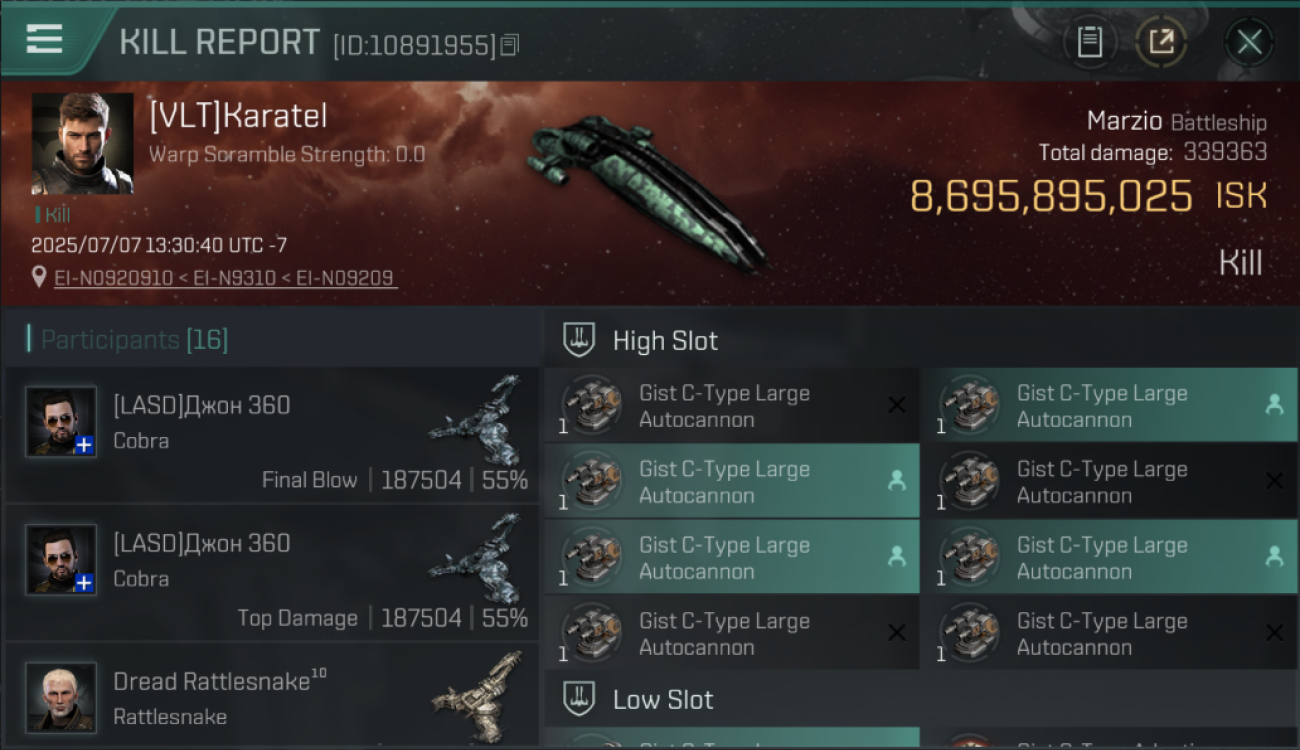1300x750 pixels.
Task: Click Dread Rattlesnake pilot portrait
Action: coord(61,697)
